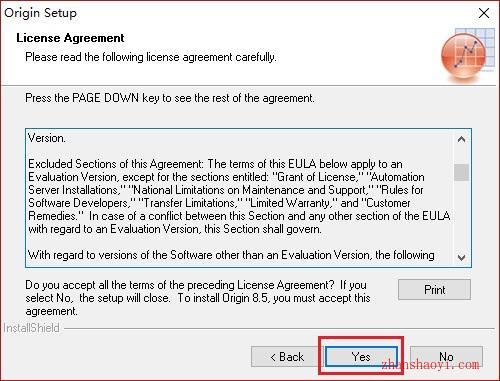Click the 'Excluded Sections of this Agreement' paragraph
Screen dimensions: 500x381
coord(239,196)
